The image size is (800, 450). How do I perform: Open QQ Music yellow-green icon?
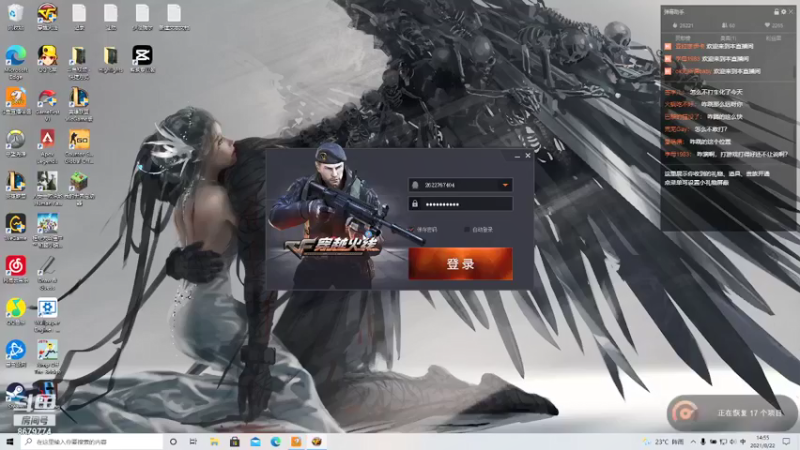tap(16, 308)
